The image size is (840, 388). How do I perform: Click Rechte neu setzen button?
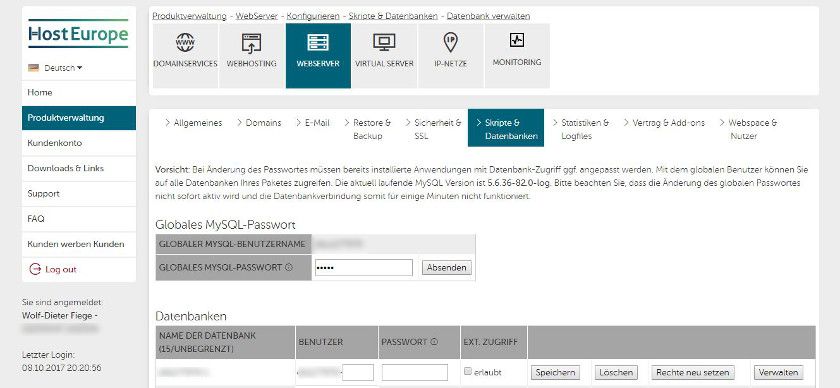coord(693,372)
